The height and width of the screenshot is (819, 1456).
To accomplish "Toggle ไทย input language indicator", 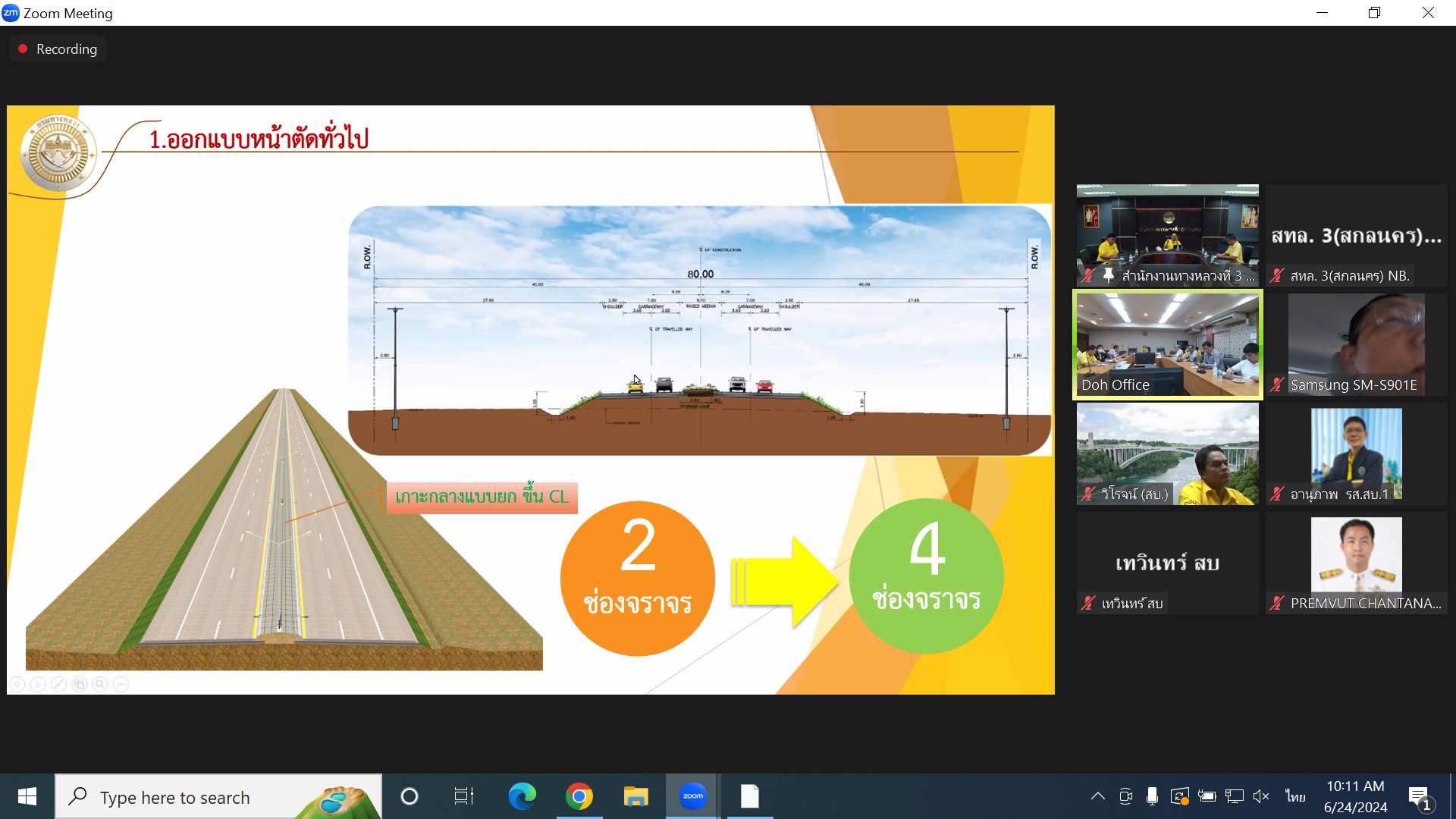I will [1295, 796].
